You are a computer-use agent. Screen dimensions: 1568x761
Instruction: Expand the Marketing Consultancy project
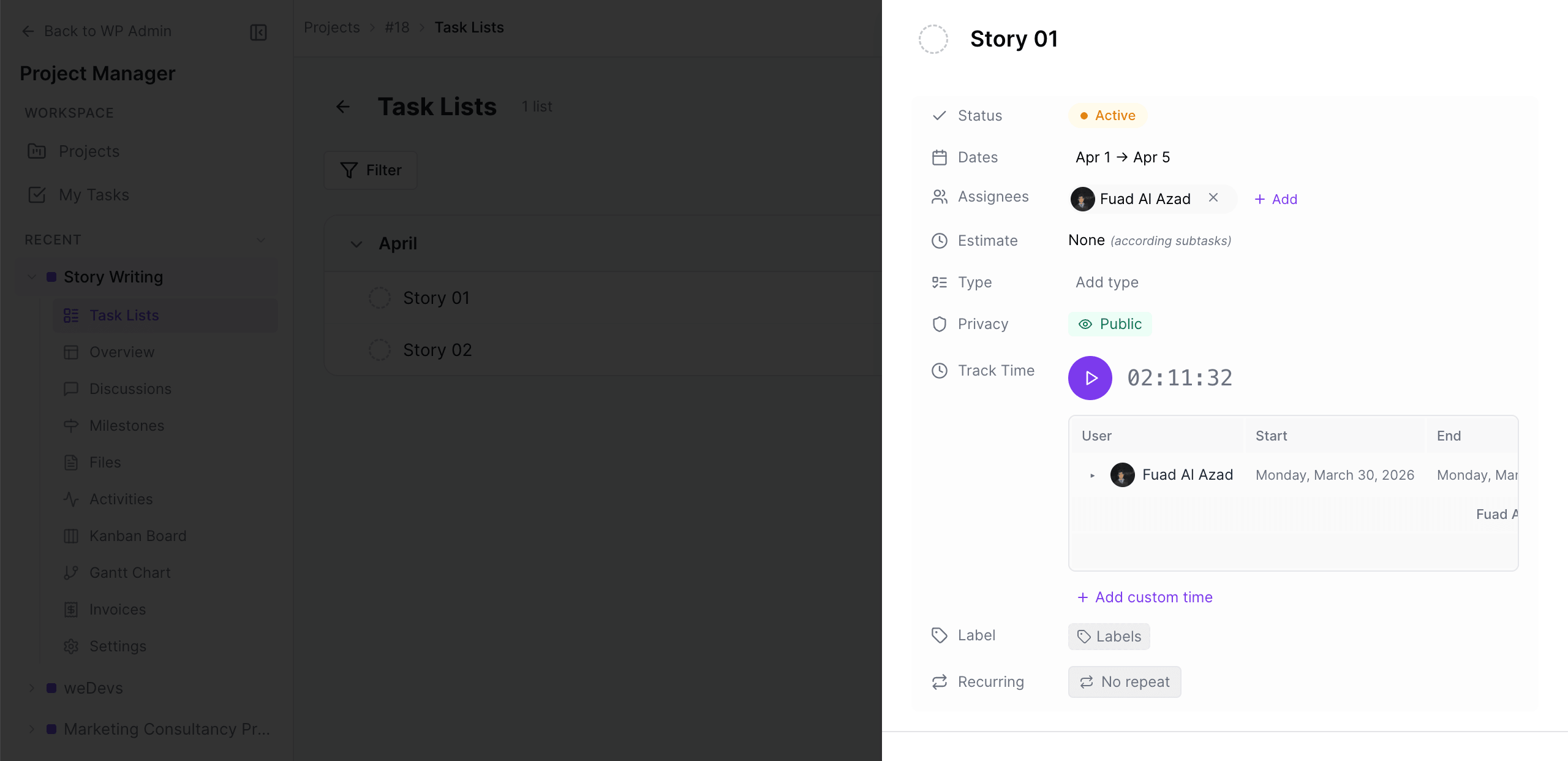32,729
